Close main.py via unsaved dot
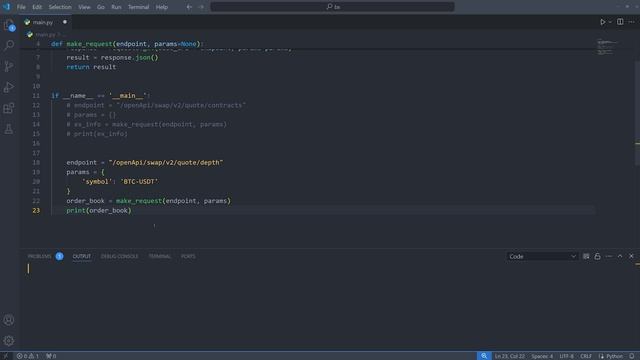640x360 pixels. click(64, 22)
